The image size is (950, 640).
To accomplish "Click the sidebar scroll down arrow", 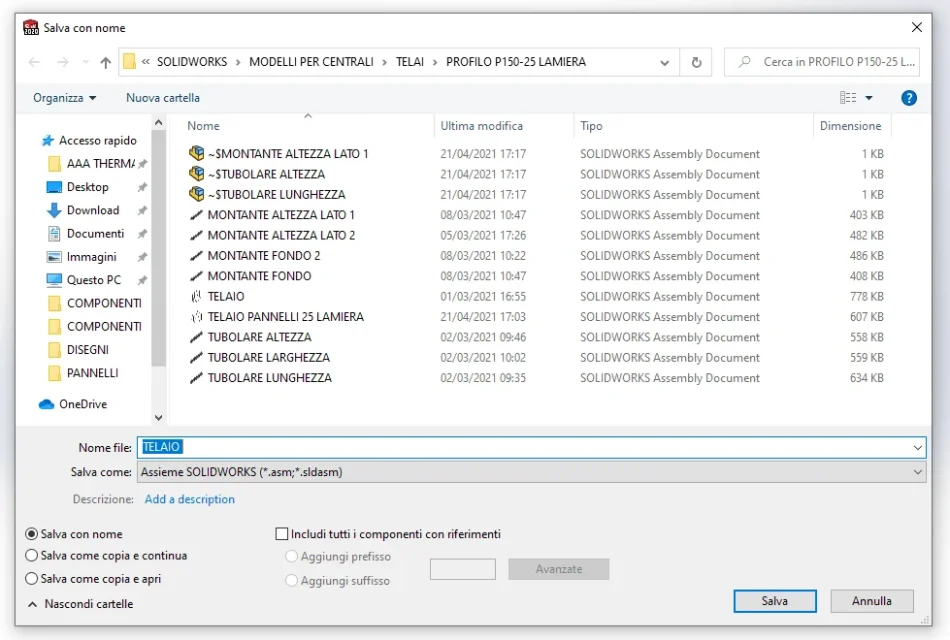I will pyautogui.click(x=158, y=417).
